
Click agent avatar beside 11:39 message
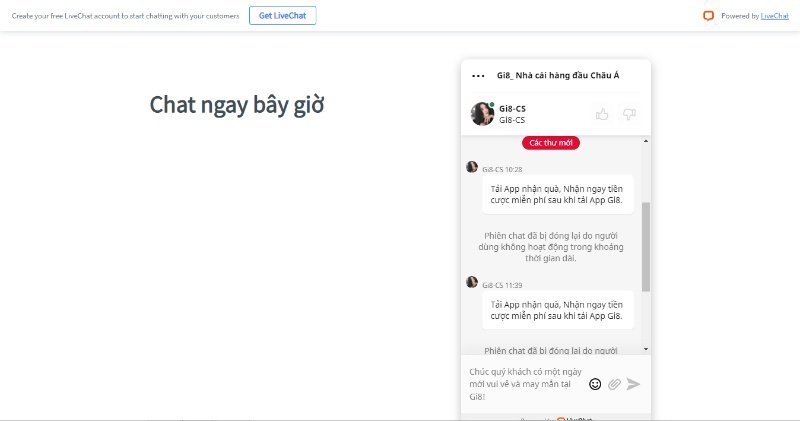click(x=472, y=282)
